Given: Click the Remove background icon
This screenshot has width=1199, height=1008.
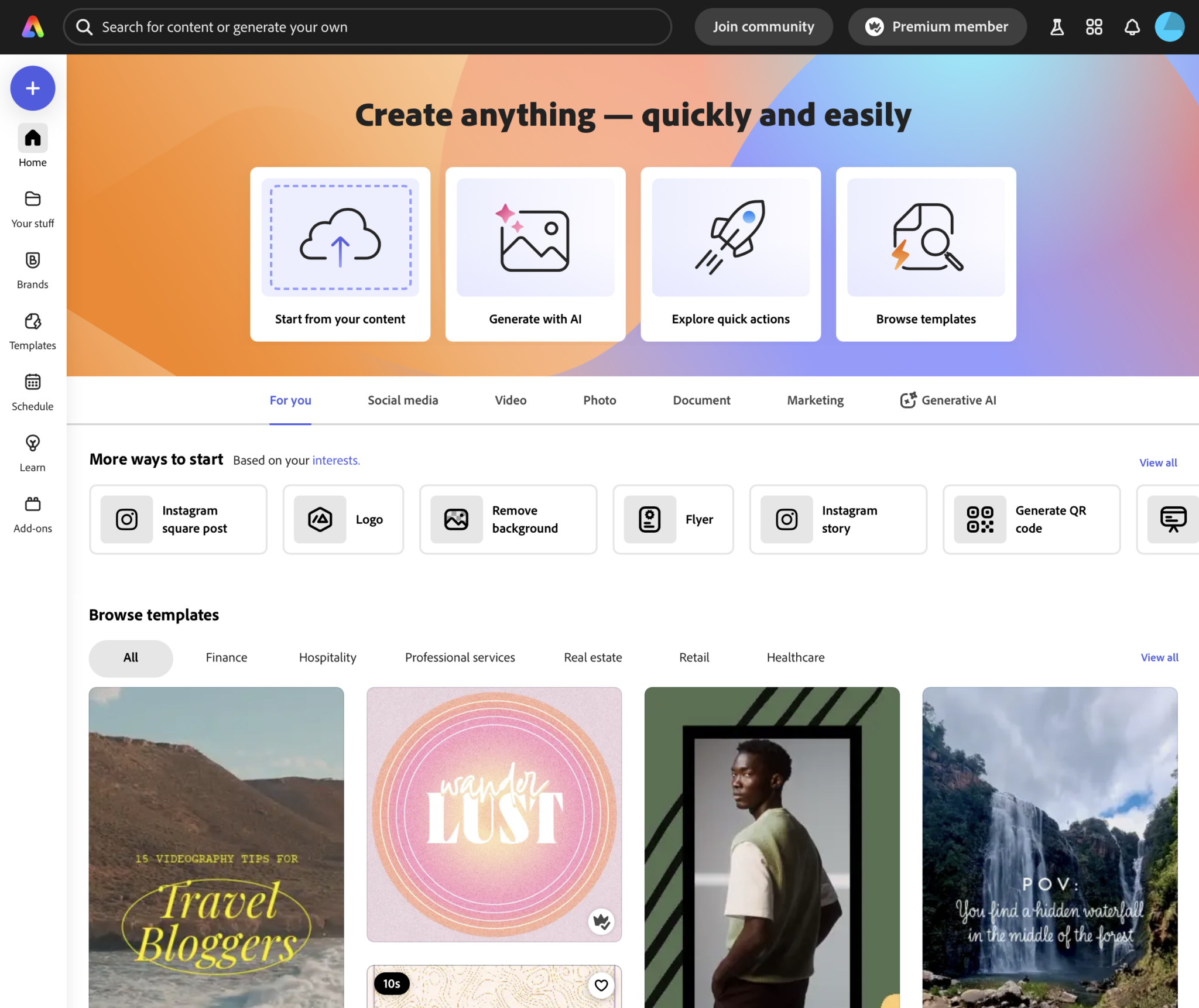Looking at the screenshot, I should [x=457, y=519].
